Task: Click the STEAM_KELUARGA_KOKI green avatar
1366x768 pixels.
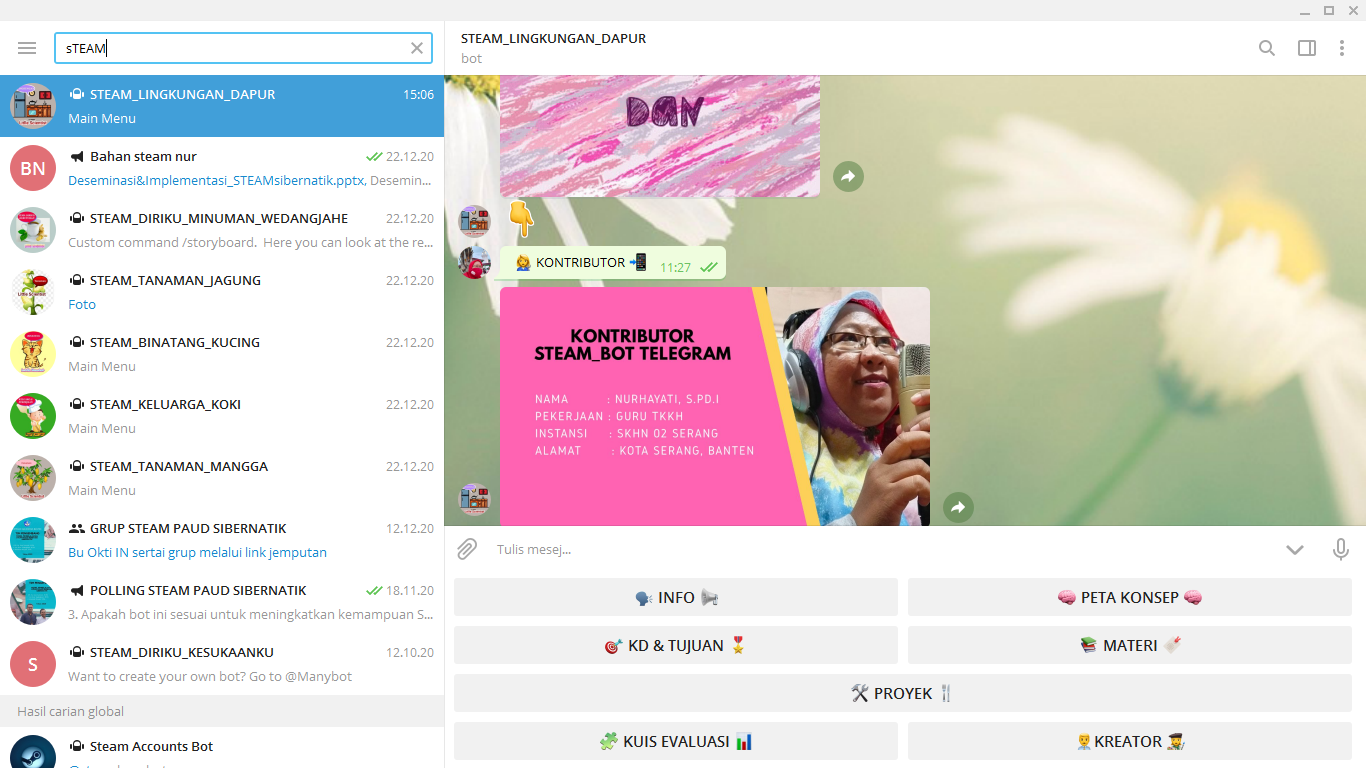Action: click(33, 416)
